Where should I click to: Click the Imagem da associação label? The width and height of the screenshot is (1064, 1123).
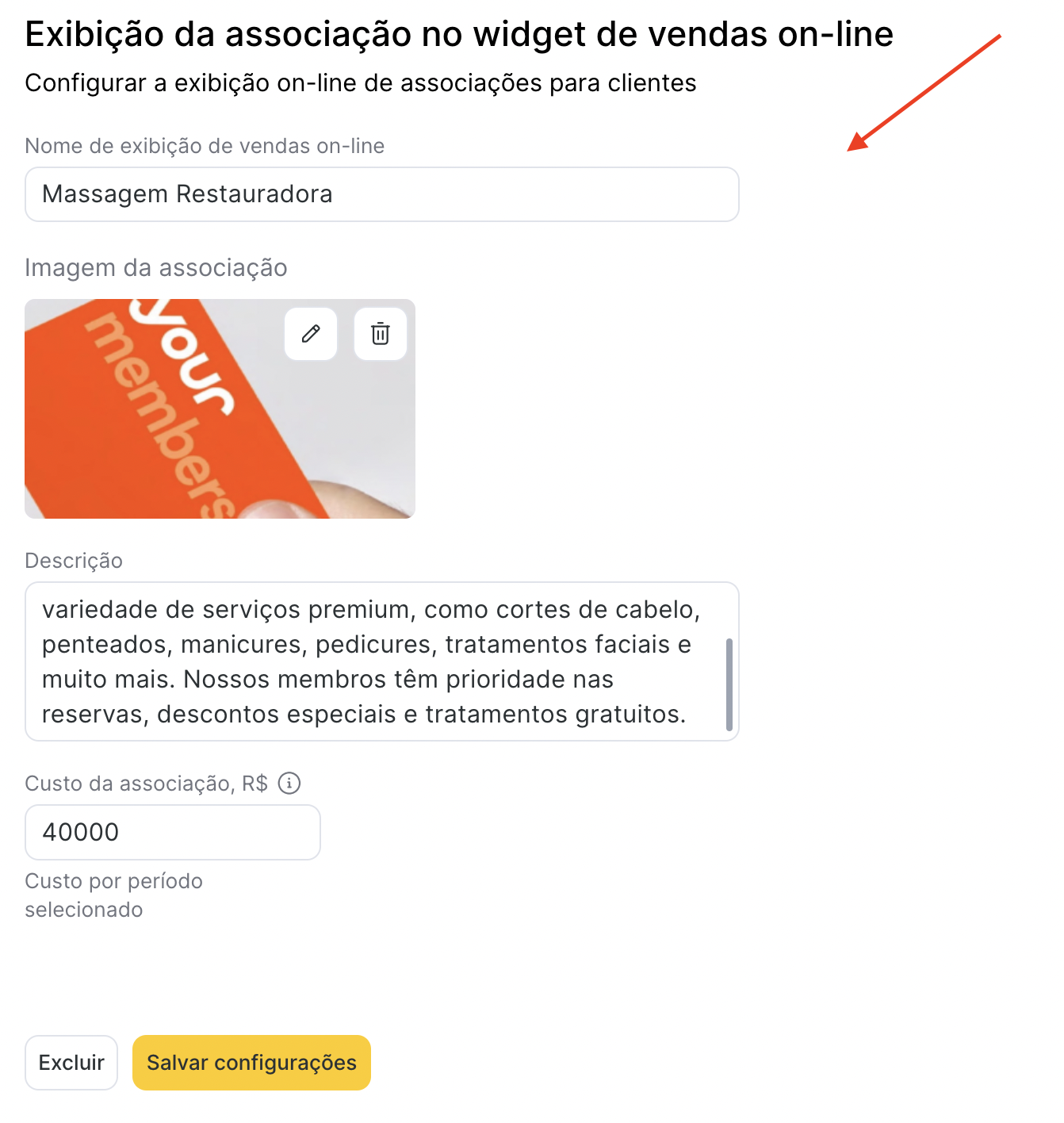pyautogui.click(x=156, y=268)
